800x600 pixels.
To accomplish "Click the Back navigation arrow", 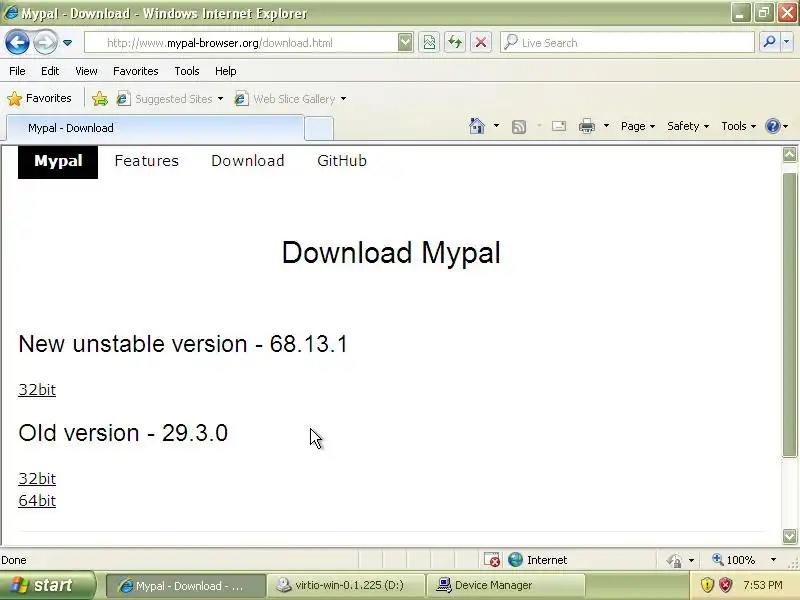I will [17, 42].
